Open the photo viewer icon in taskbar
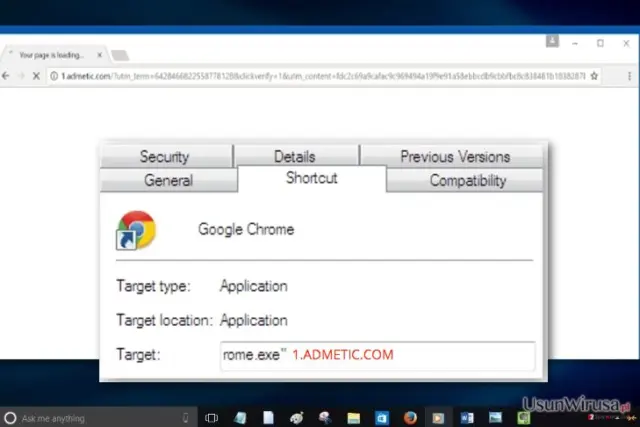This screenshot has width=640, height=427. pyautogui.click(x=495, y=417)
